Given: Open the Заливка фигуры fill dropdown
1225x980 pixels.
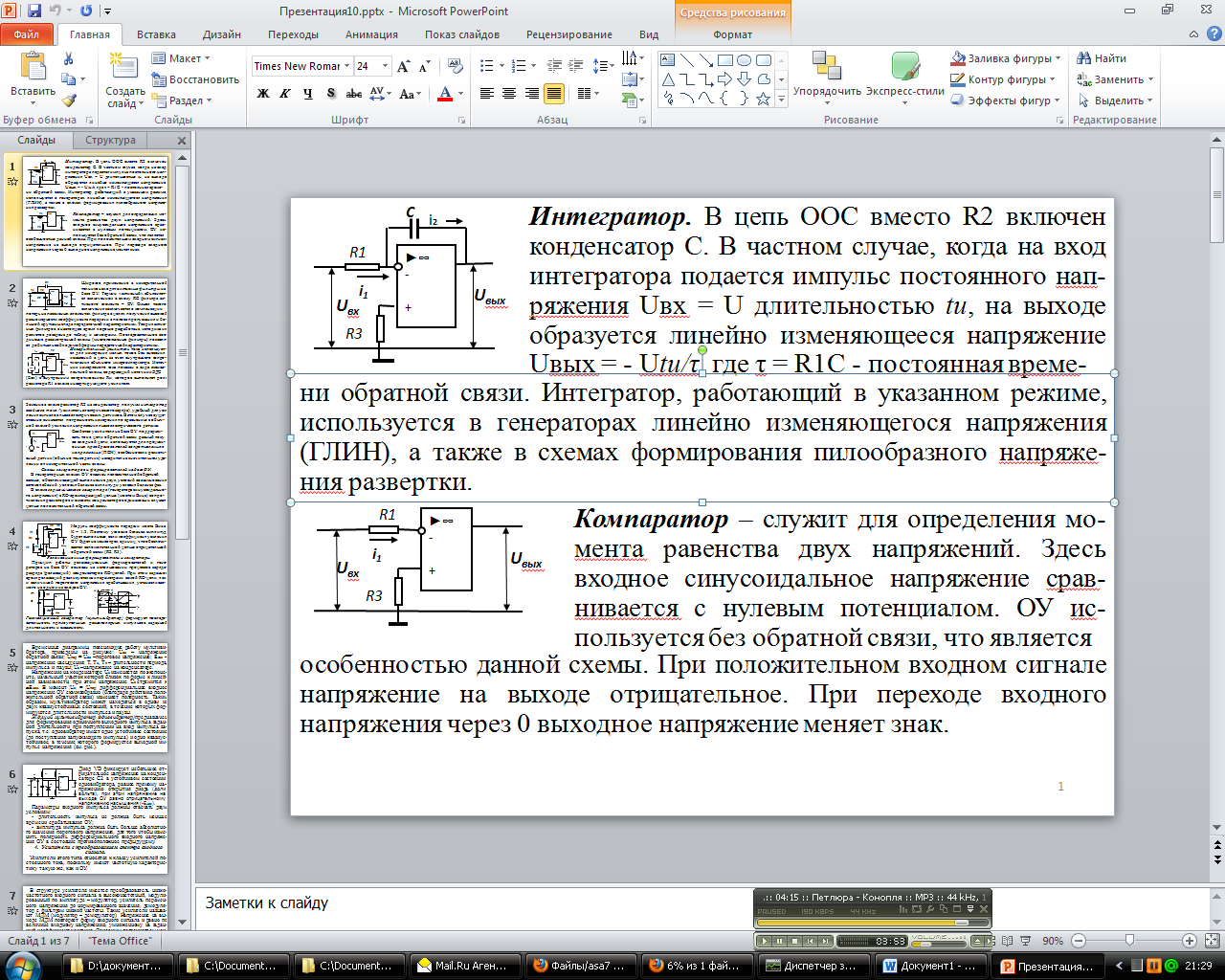Looking at the screenshot, I should (x=1004, y=58).
